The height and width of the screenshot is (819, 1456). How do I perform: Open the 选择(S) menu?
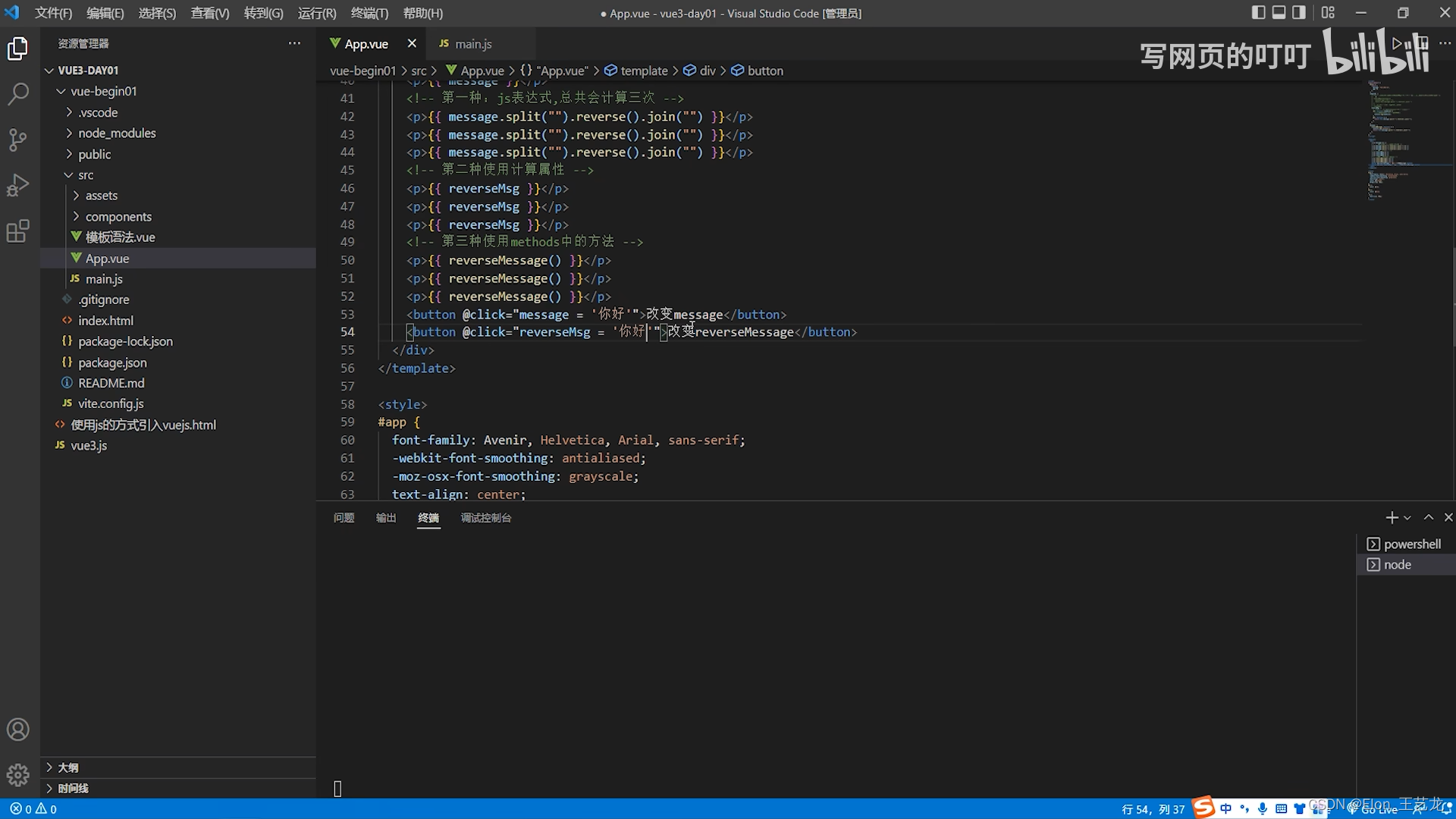pos(157,13)
